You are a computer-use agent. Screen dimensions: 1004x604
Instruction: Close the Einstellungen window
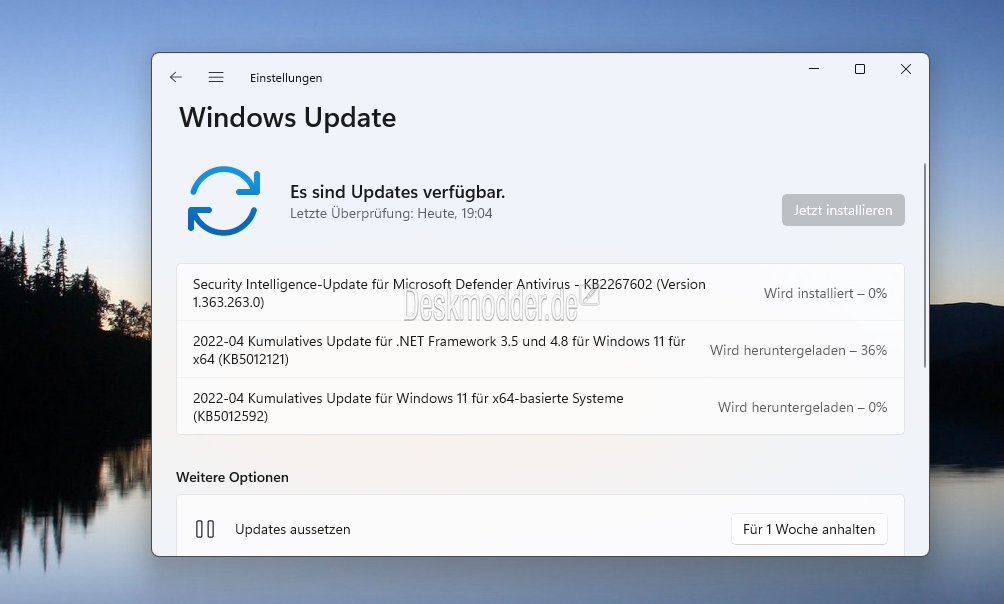[x=905, y=69]
